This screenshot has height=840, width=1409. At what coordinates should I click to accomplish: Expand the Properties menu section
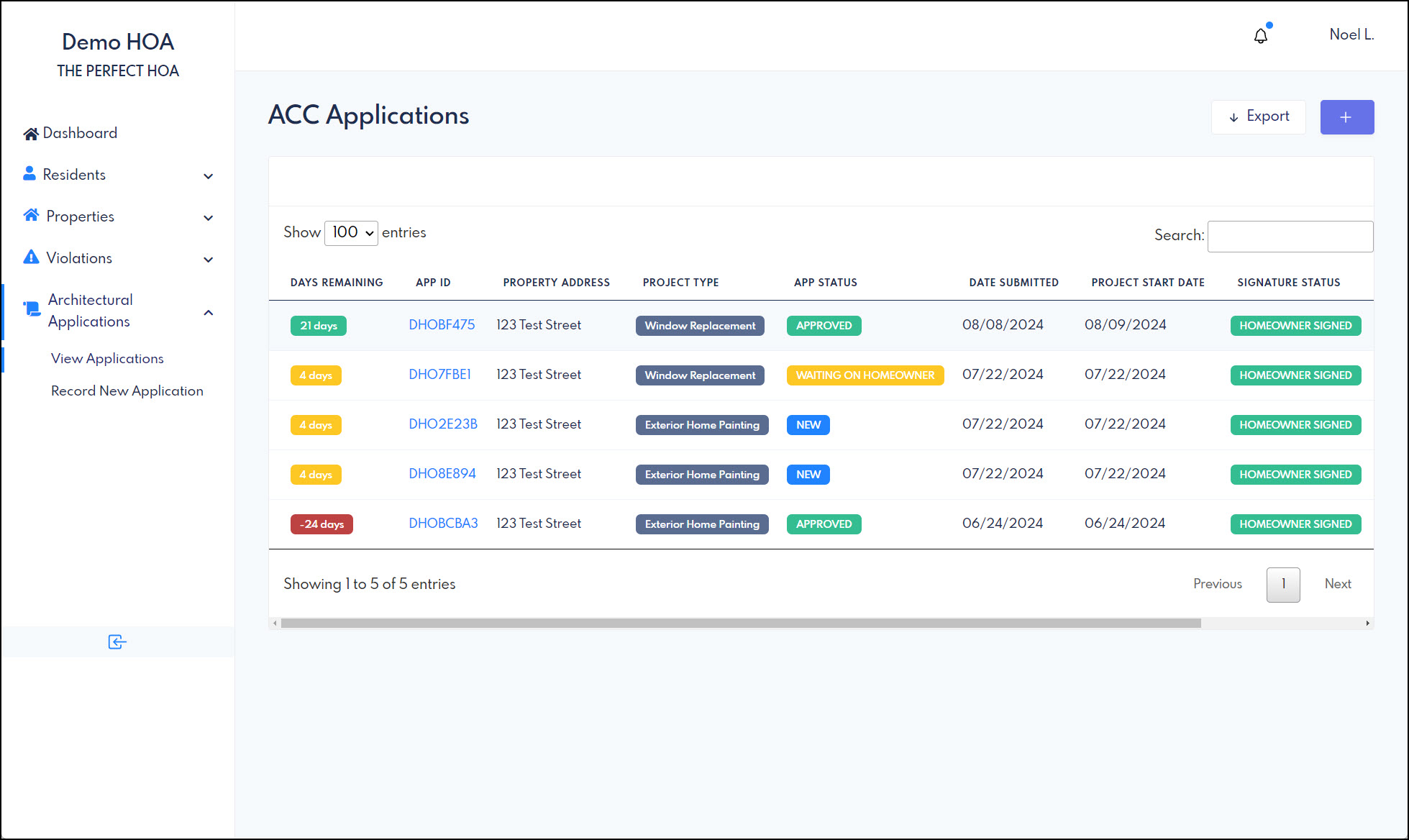coord(208,216)
